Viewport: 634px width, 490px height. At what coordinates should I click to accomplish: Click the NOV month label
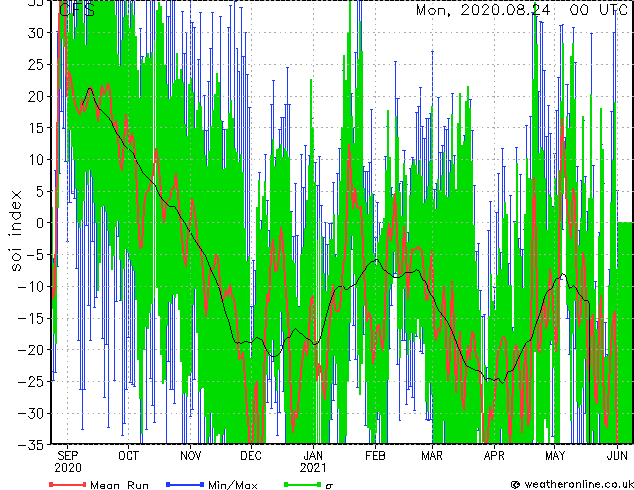[x=190, y=456]
